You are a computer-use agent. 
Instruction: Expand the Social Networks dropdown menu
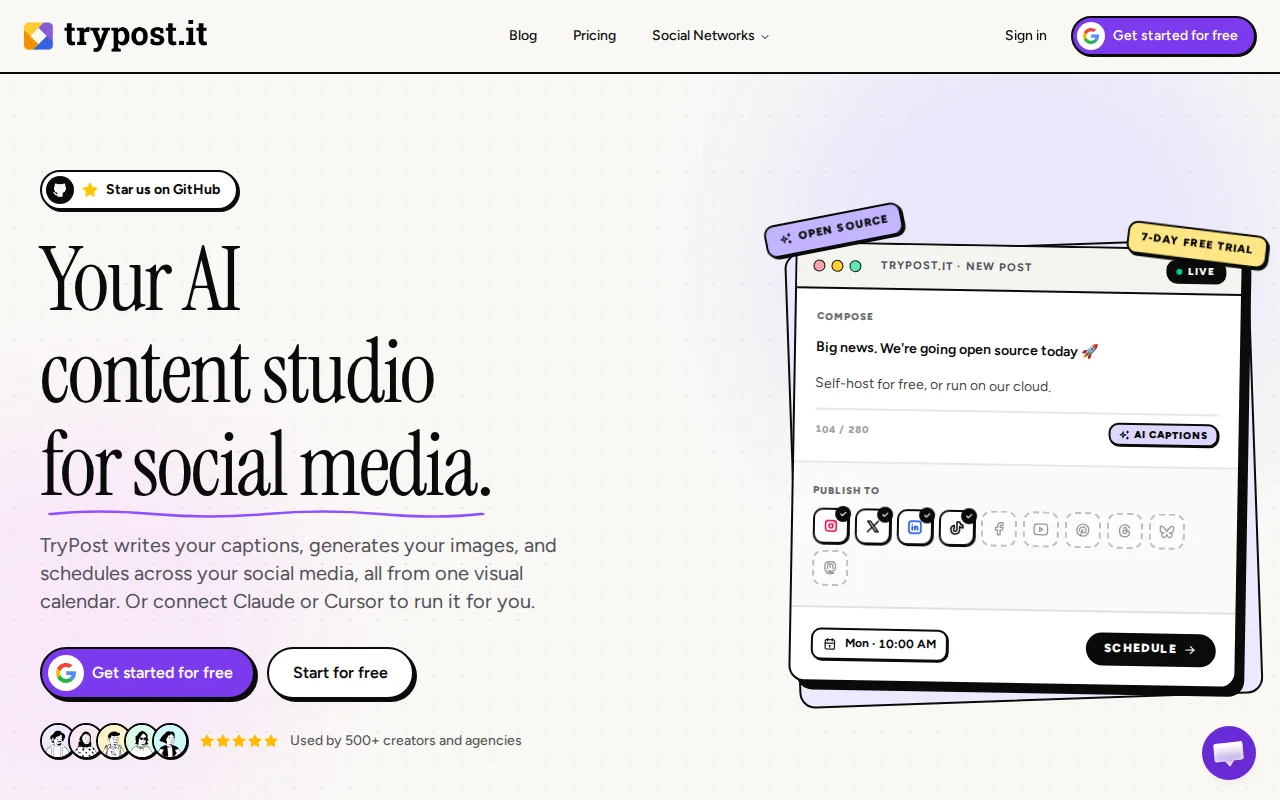click(x=711, y=36)
